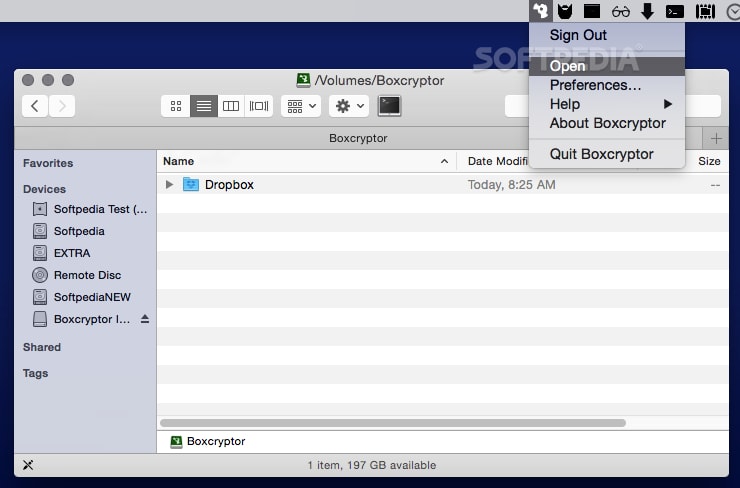Click Boxcryptor in the path bar

coord(208,441)
